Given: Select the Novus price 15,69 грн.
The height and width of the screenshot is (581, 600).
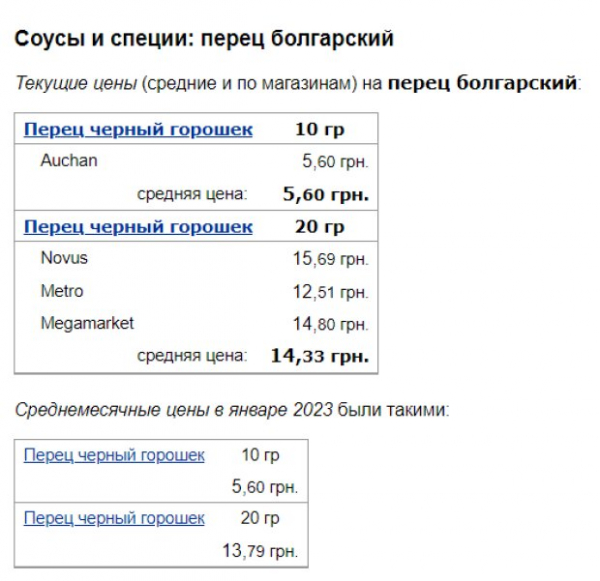Looking at the screenshot, I should click(x=331, y=259).
